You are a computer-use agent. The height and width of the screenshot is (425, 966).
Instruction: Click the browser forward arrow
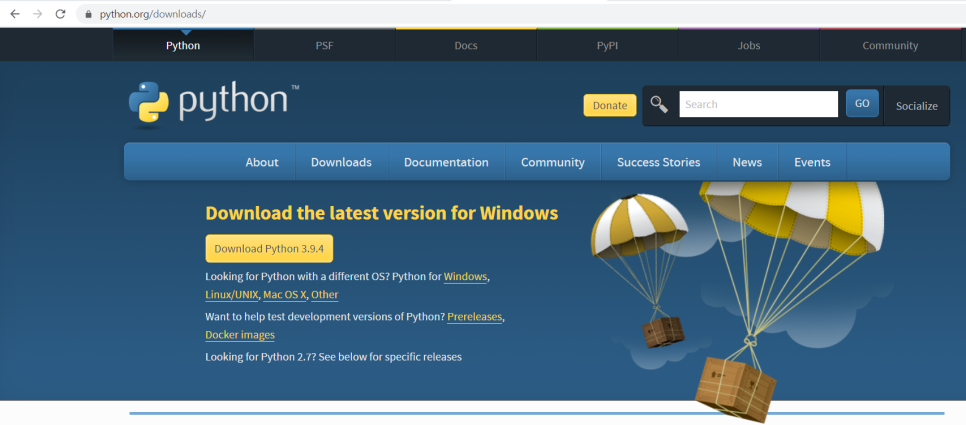[x=38, y=14]
